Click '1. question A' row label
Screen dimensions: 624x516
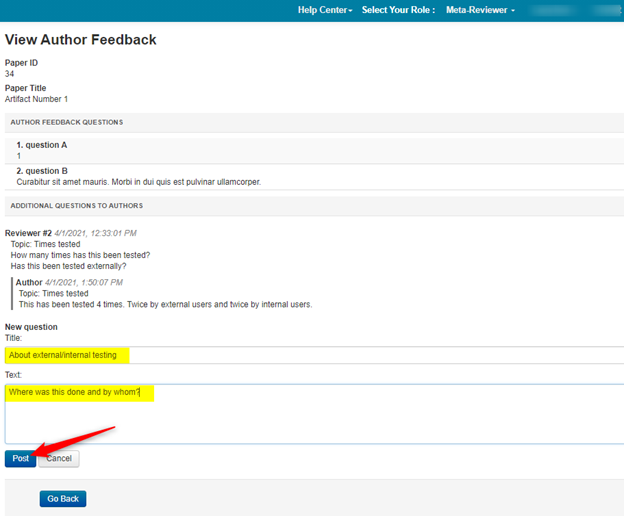point(42,145)
